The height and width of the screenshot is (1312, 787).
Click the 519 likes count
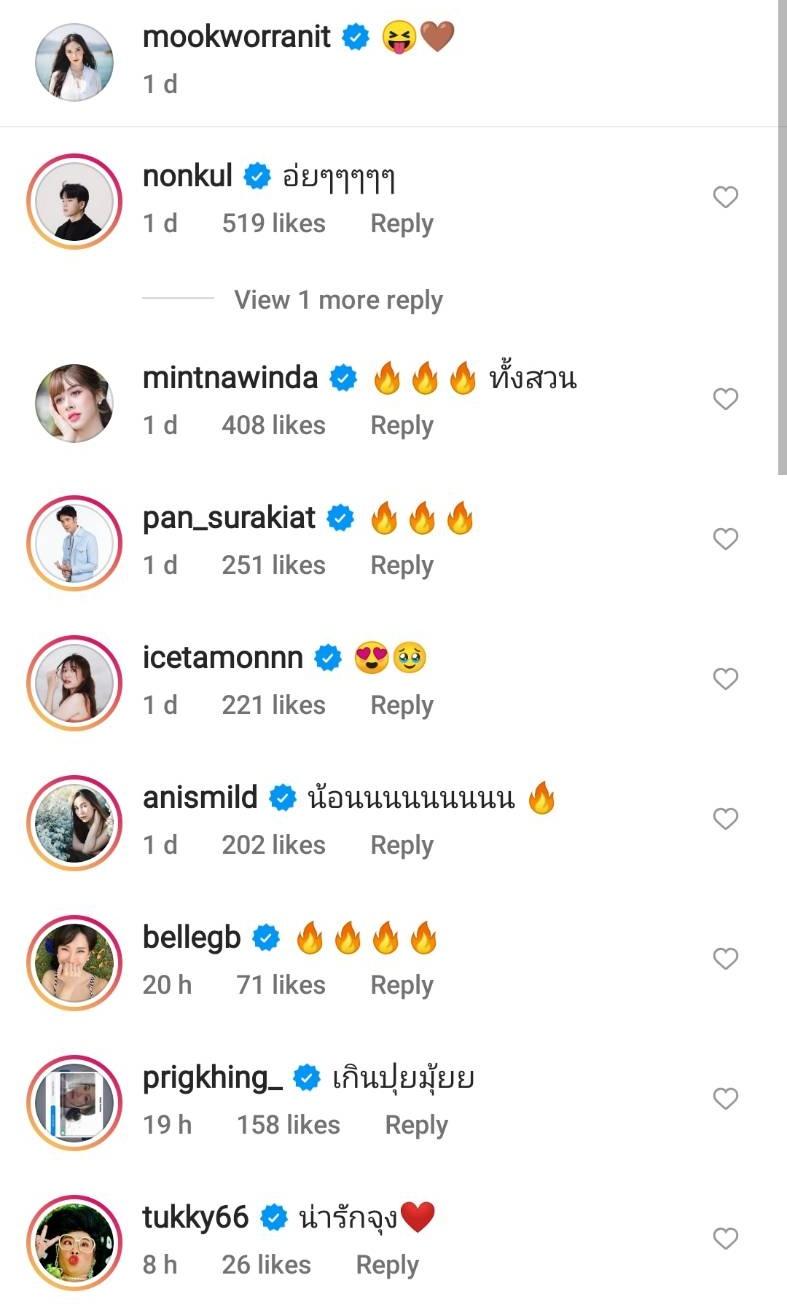pos(273,224)
